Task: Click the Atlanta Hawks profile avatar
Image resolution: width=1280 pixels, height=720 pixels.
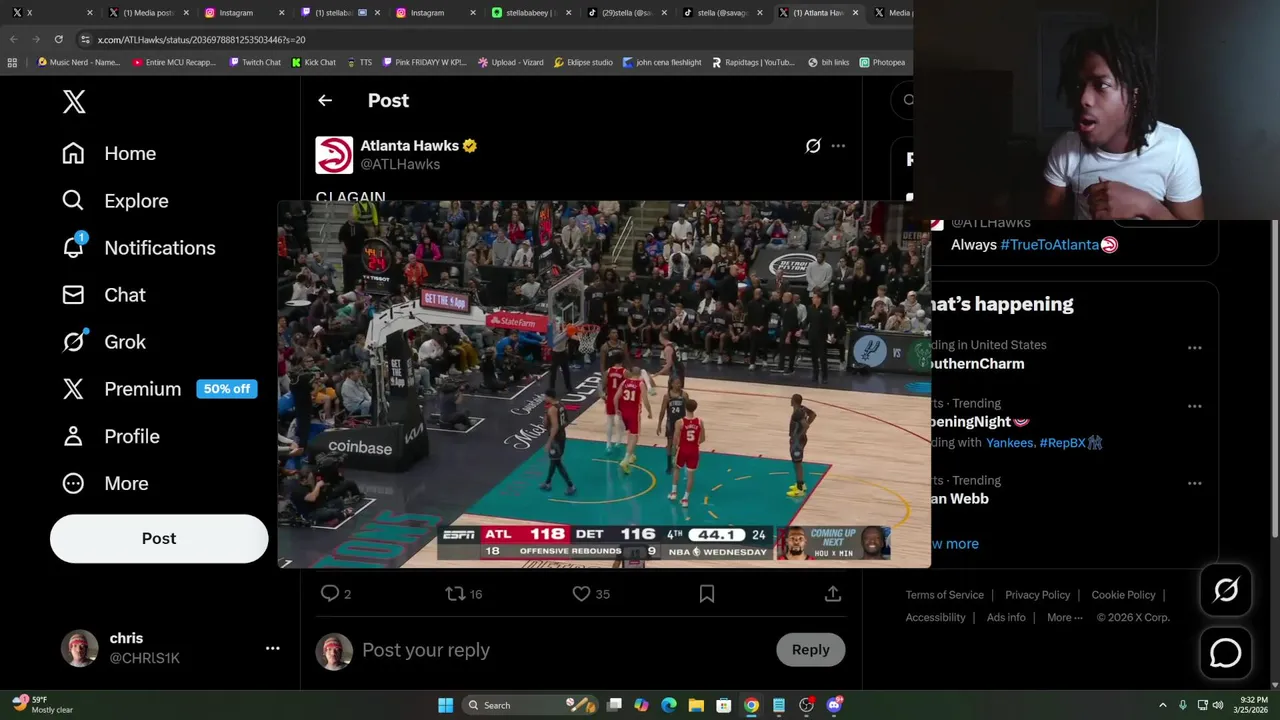Action: pyautogui.click(x=334, y=155)
